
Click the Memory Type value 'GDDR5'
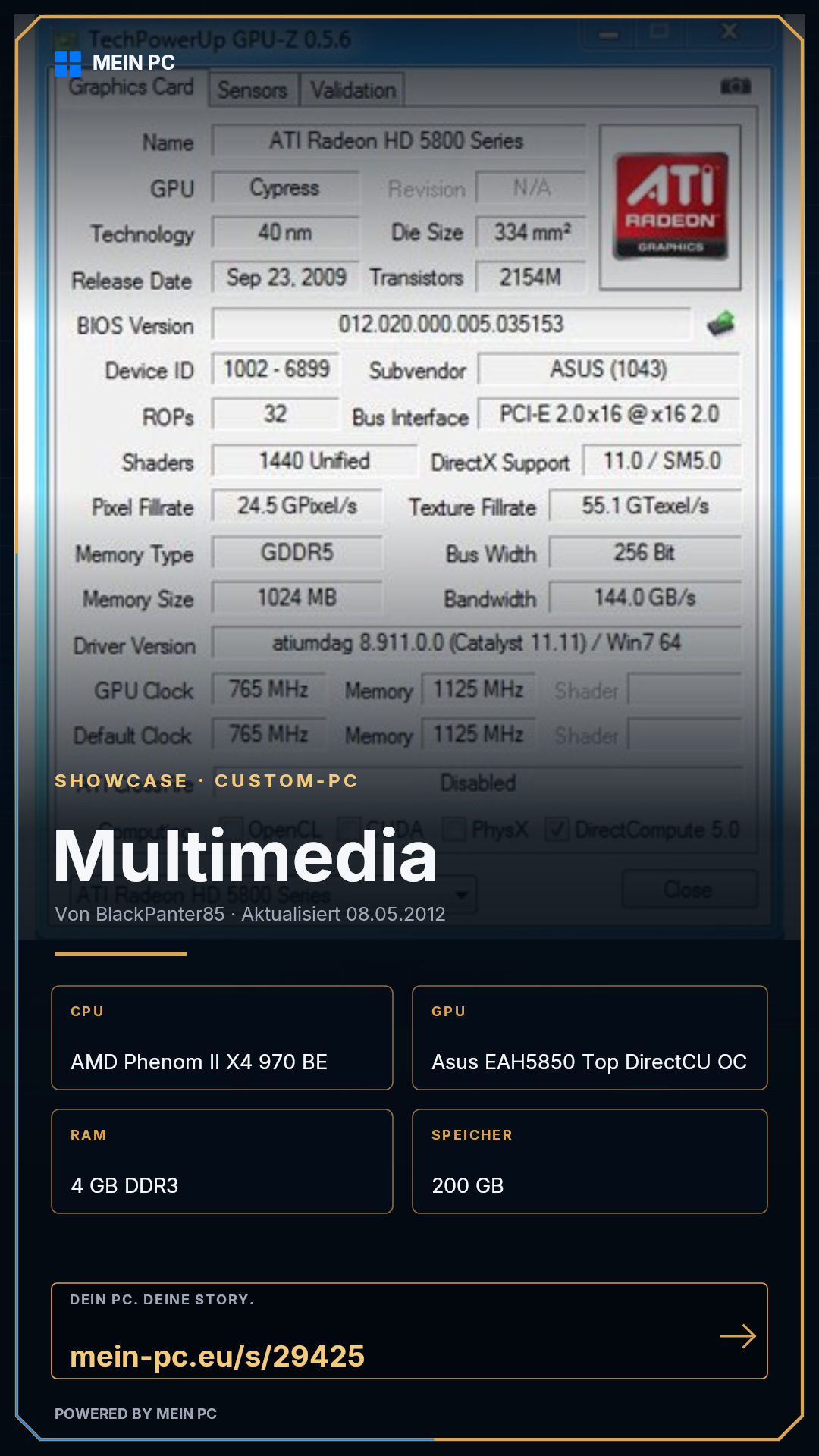click(297, 552)
